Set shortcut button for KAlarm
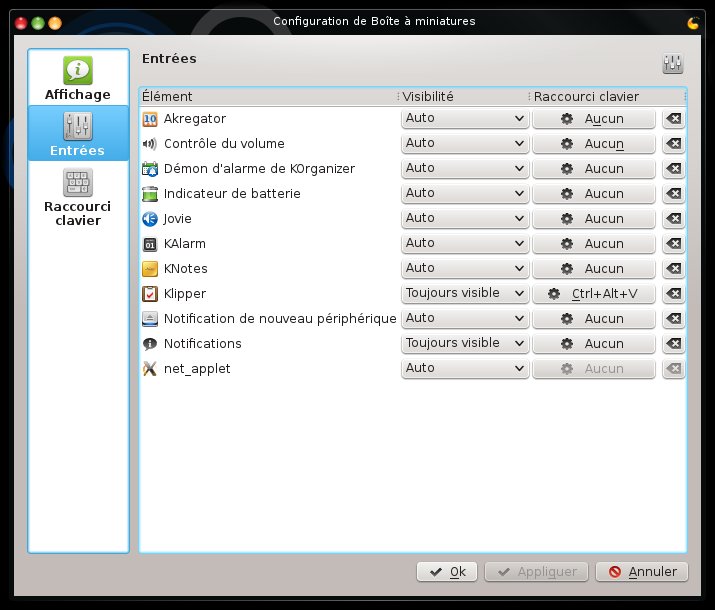This screenshot has width=715, height=610. click(594, 244)
